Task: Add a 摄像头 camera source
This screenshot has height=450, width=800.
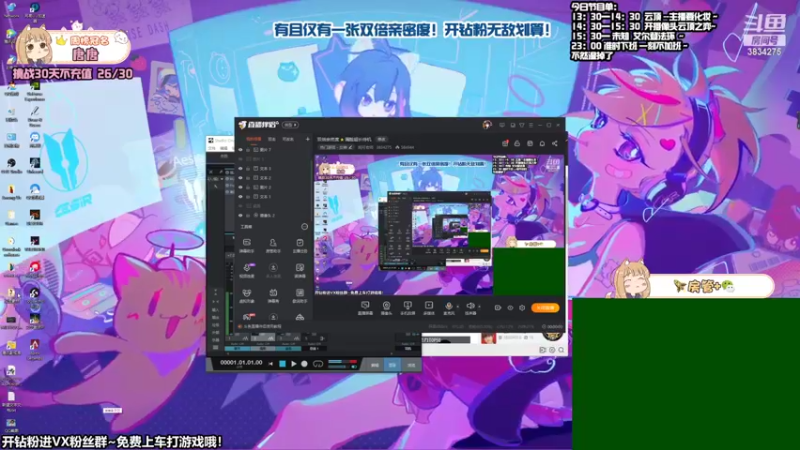Action: 386,308
